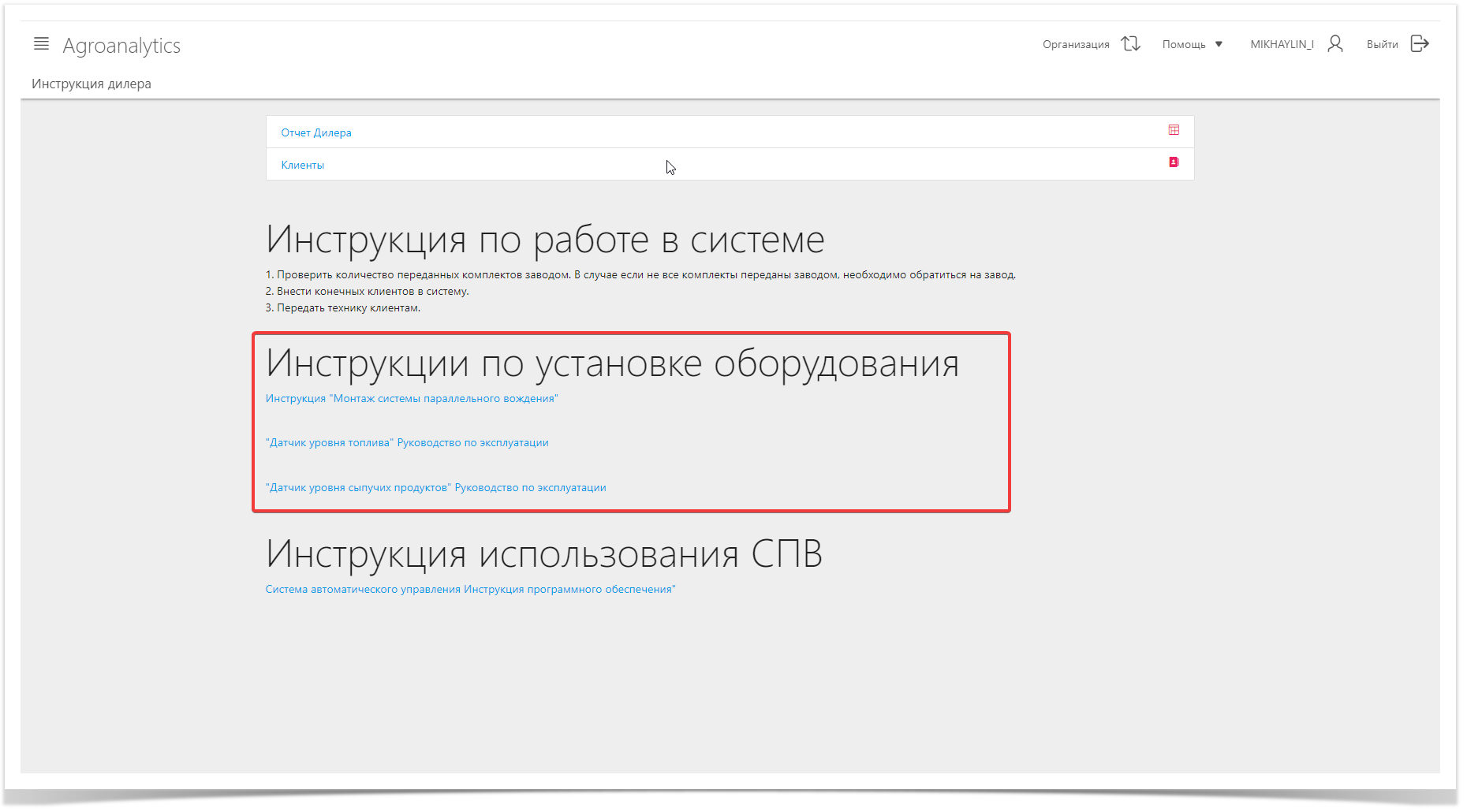This screenshot has width=1467, height=812.
Task: Open Датчик уровня топлива manual link
Action: [407, 443]
